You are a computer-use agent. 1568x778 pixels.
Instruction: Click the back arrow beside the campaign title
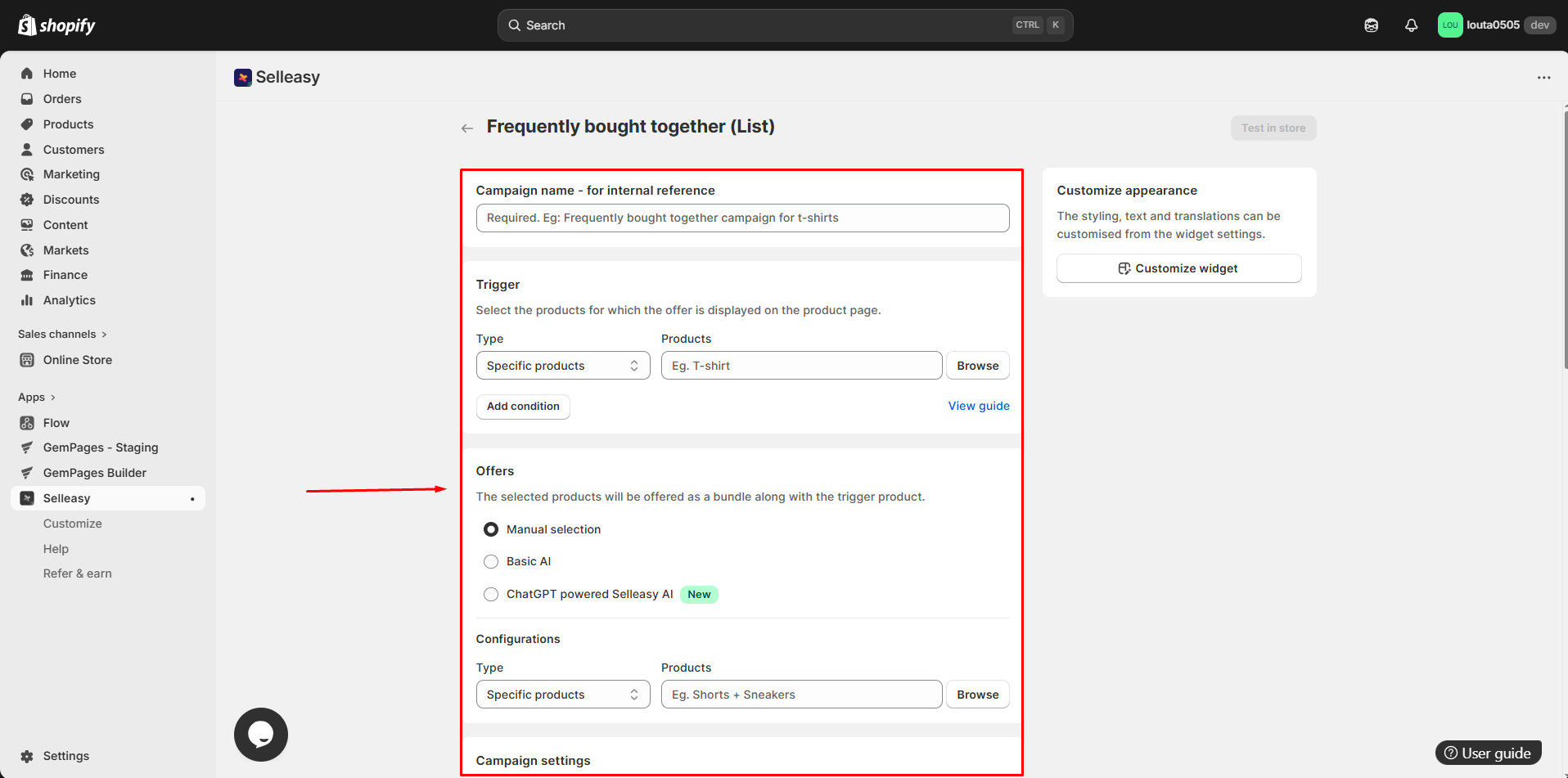point(467,128)
